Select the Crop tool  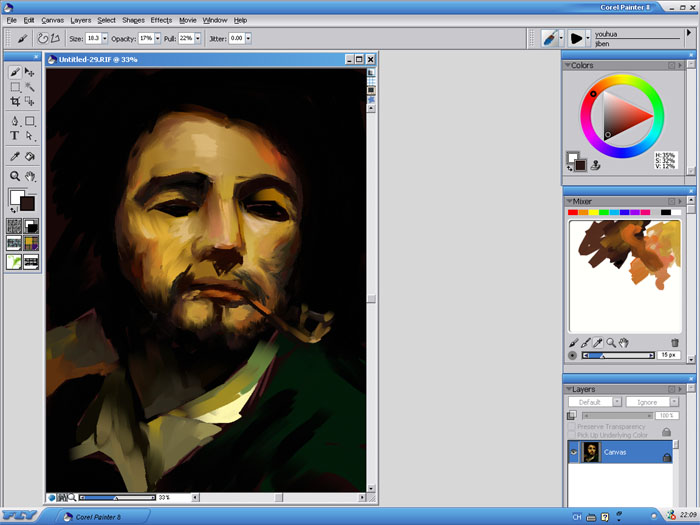(x=15, y=101)
